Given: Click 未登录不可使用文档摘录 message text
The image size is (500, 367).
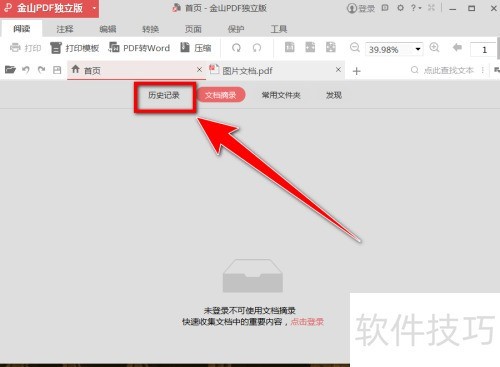Looking at the screenshot, I should pos(249,311).
